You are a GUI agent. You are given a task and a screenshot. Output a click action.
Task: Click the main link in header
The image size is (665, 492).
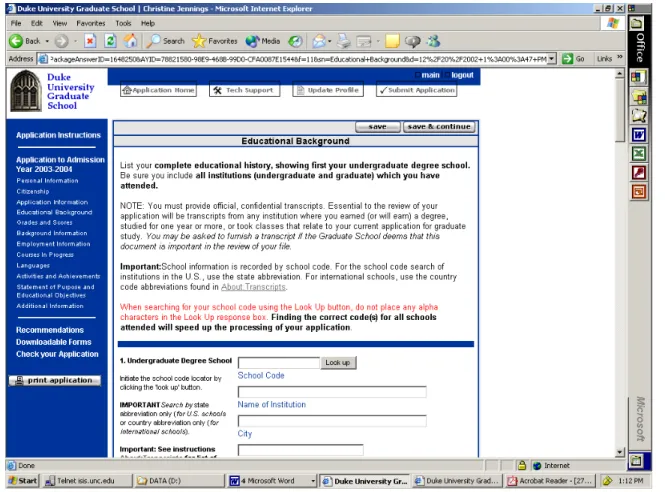click(x=430, y=75)
